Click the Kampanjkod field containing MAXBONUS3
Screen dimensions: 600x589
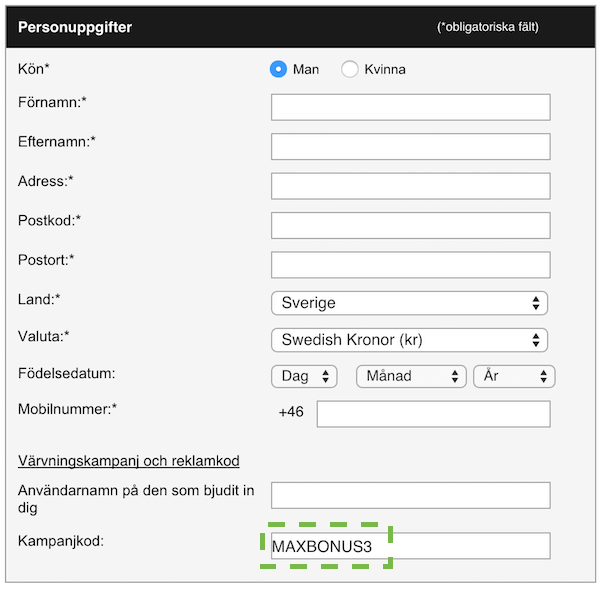click(x=411, y=546)
